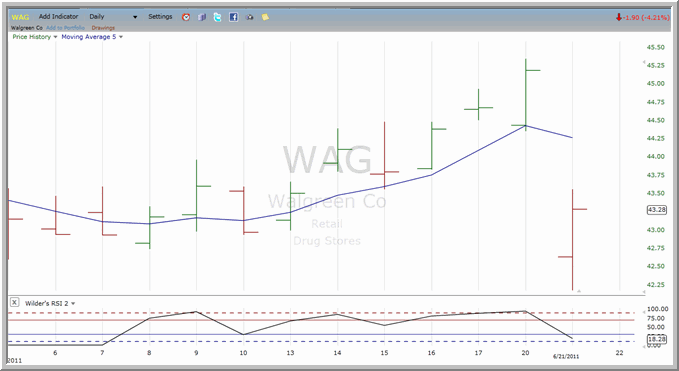Click the 45.00 price axis label
The height and width of the screenshot is (371, 679).
(656, 84)
